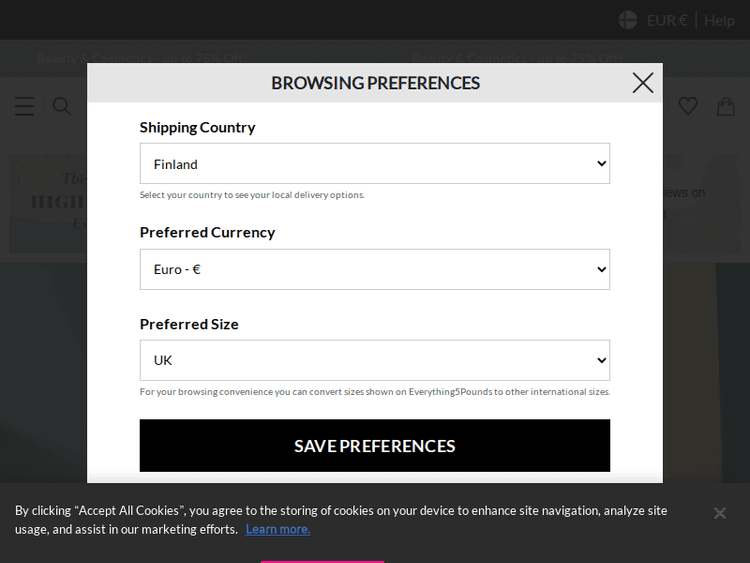
Task: Dismiss the cookie banner with X
Action: (x=719, y=513)
